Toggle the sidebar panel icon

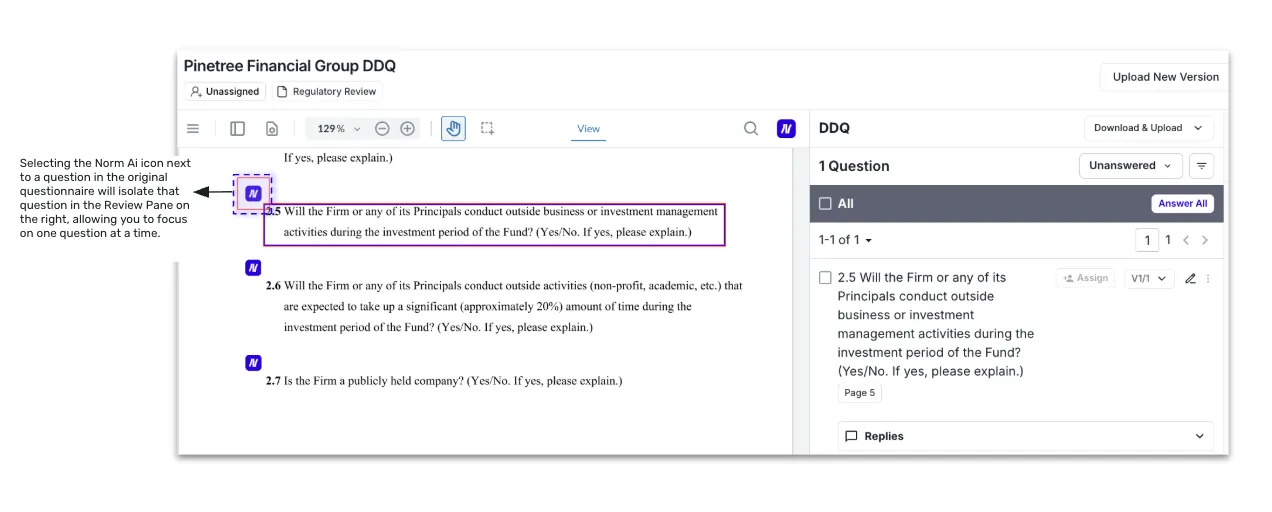(237, 128)
